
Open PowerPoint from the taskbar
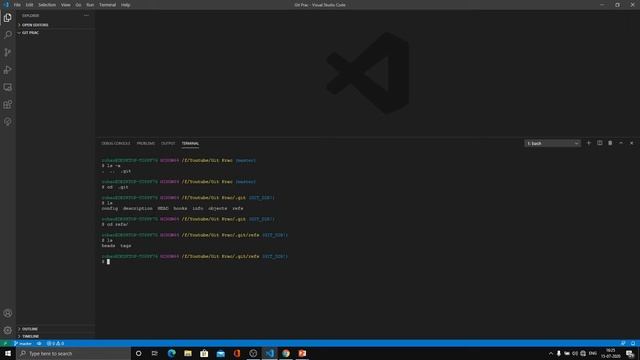coord(302,353)
